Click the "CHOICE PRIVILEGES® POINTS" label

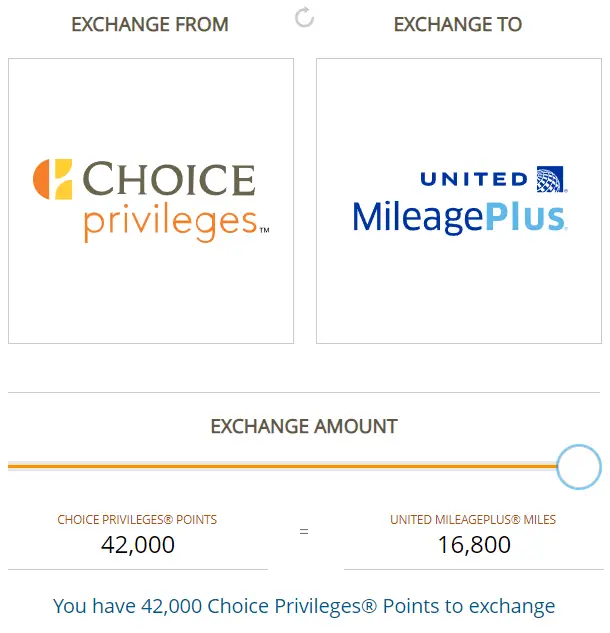138,520
